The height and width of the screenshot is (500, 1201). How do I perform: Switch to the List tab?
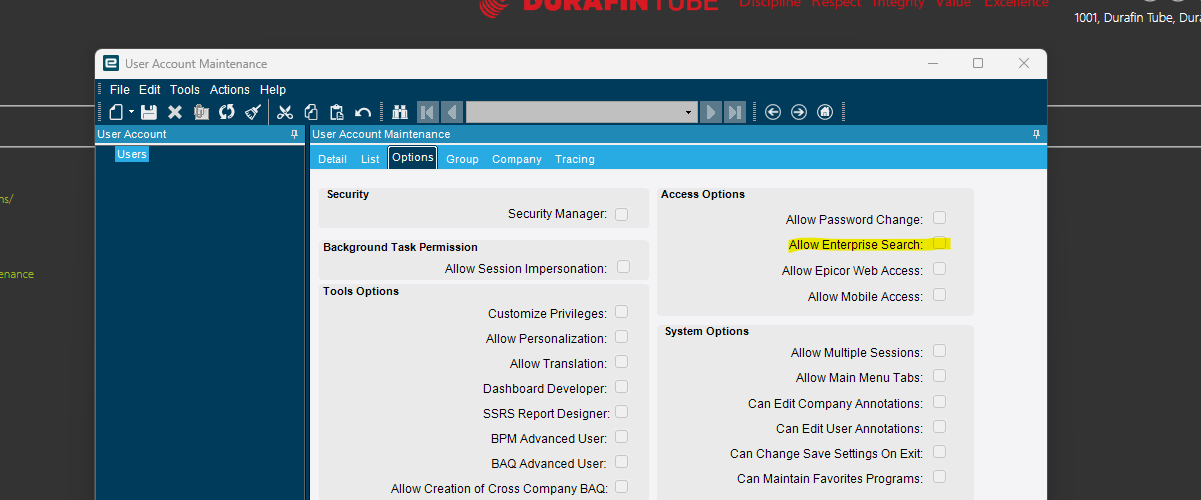[370, 159]
